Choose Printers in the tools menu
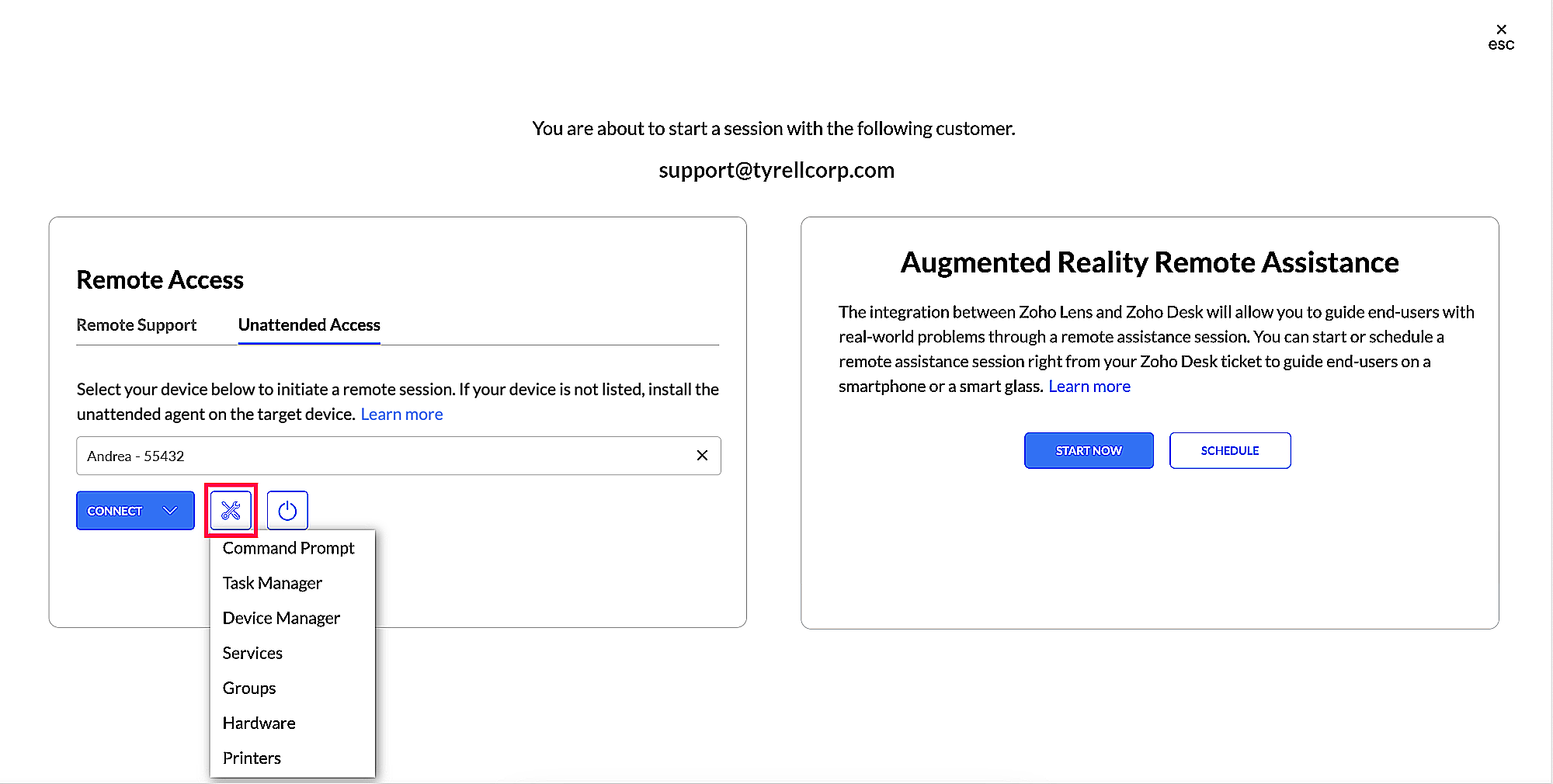The width and height of the screenshot is (1553, 784). 252,758
